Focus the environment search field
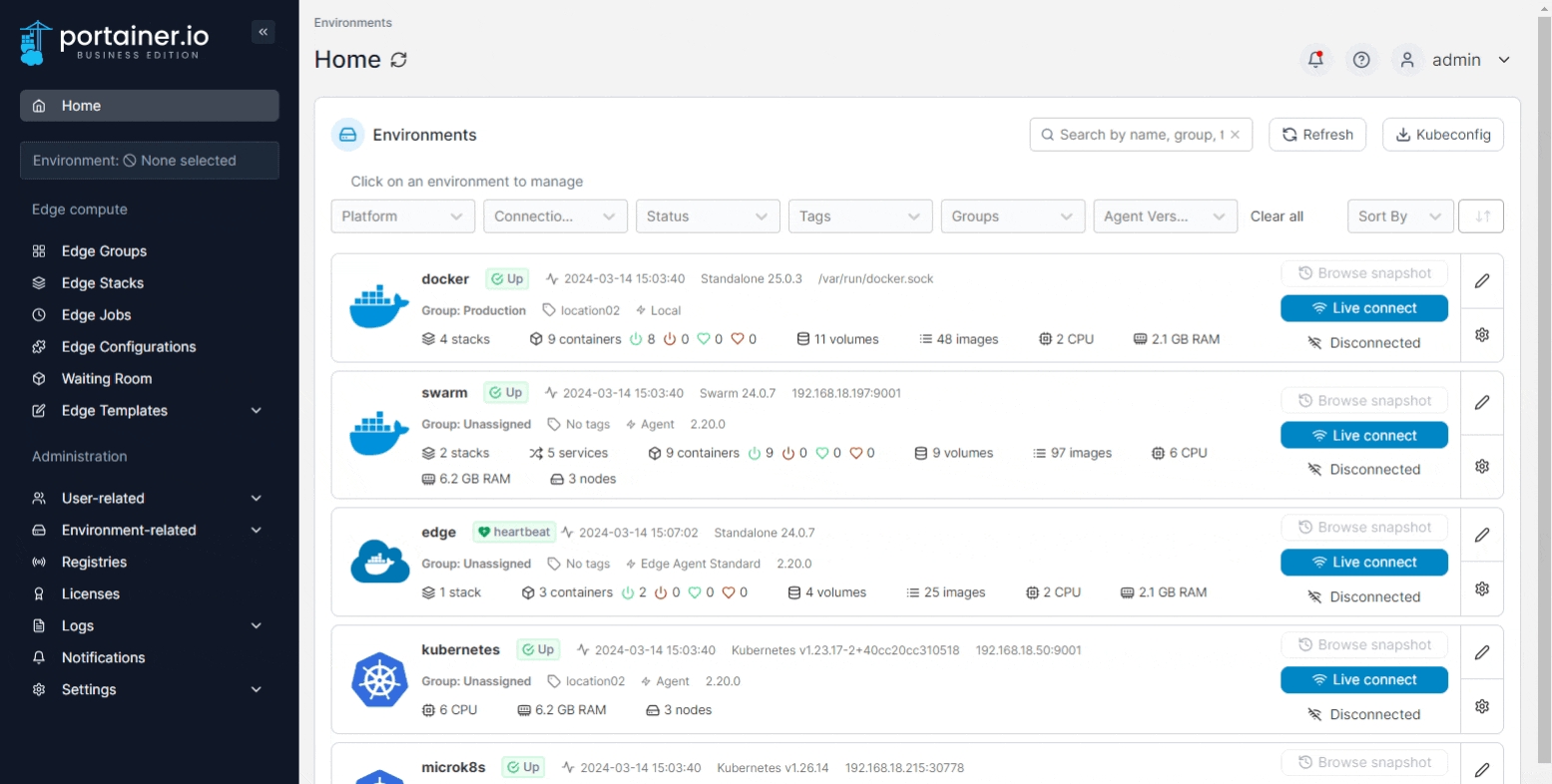Image resolution: width=1552 pixels, height=784 pixels. (1141, 135)
